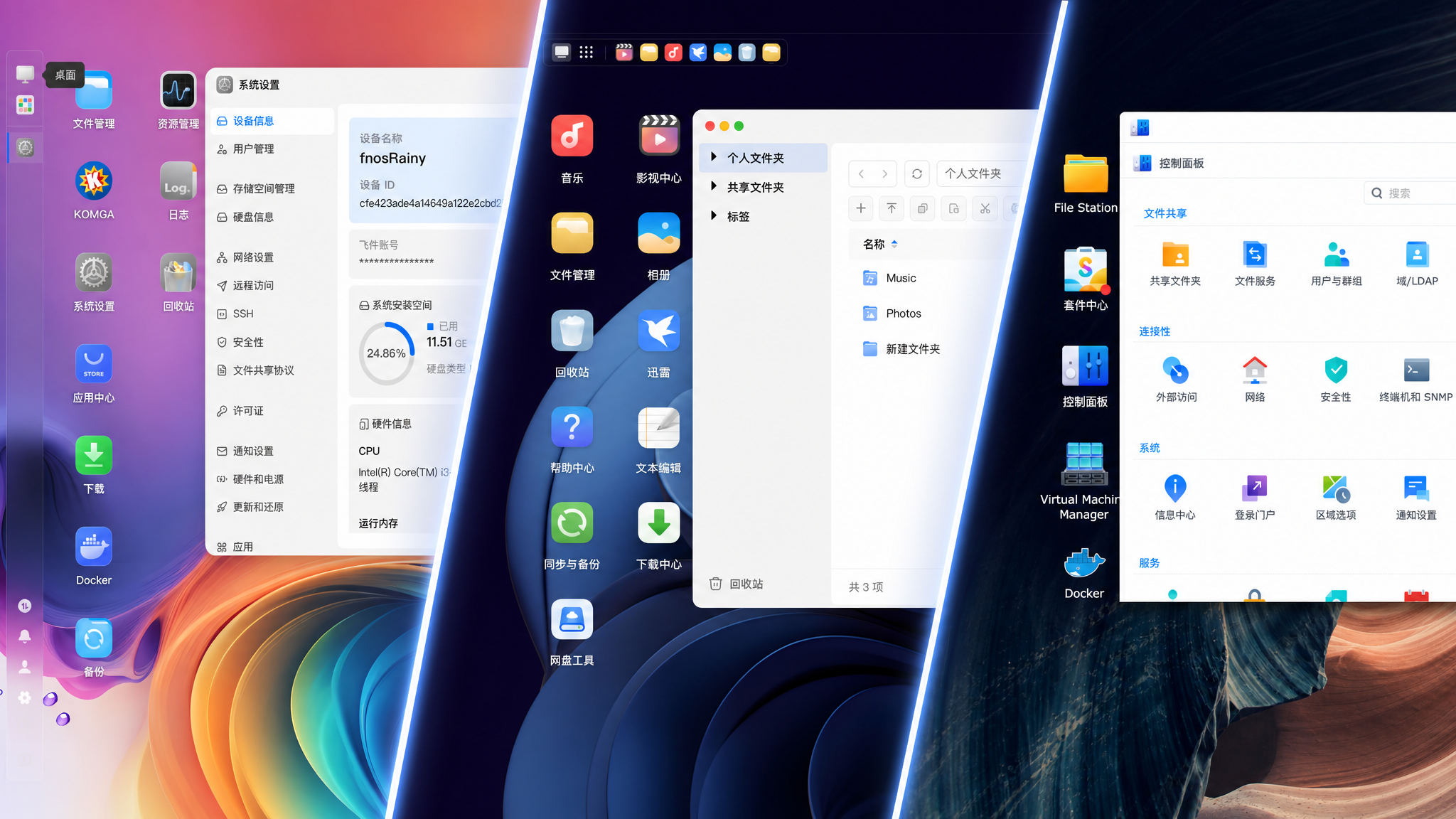The width and height of the screenshot is (1456, 819).
Task: Open the 同步与备份 sync icon
Action: pos(572,523)
